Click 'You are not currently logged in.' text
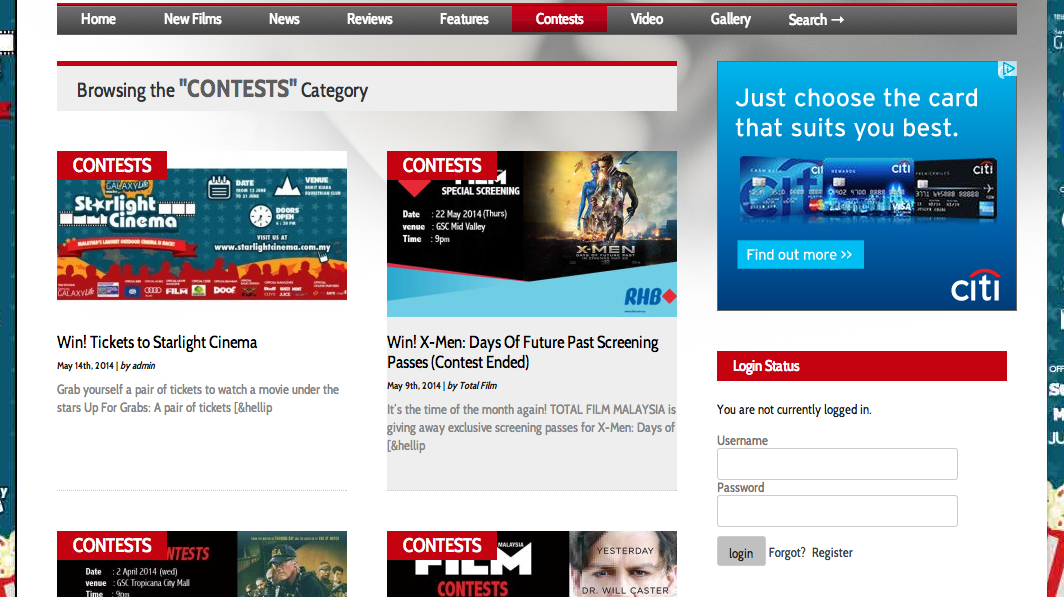Screen dimensions: 1064x597 click(x=794, y=410)
